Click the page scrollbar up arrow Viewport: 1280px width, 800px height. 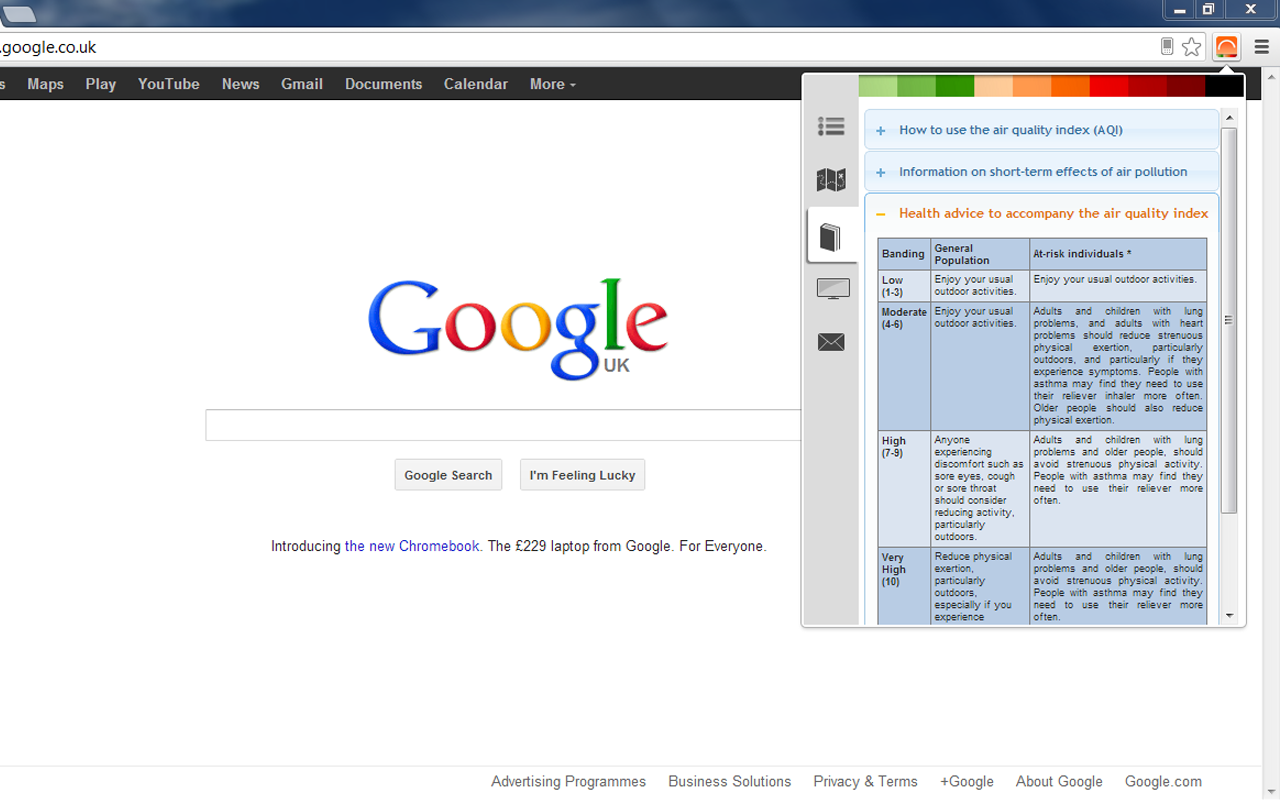pyautogui.click(x=1272, y=75)
